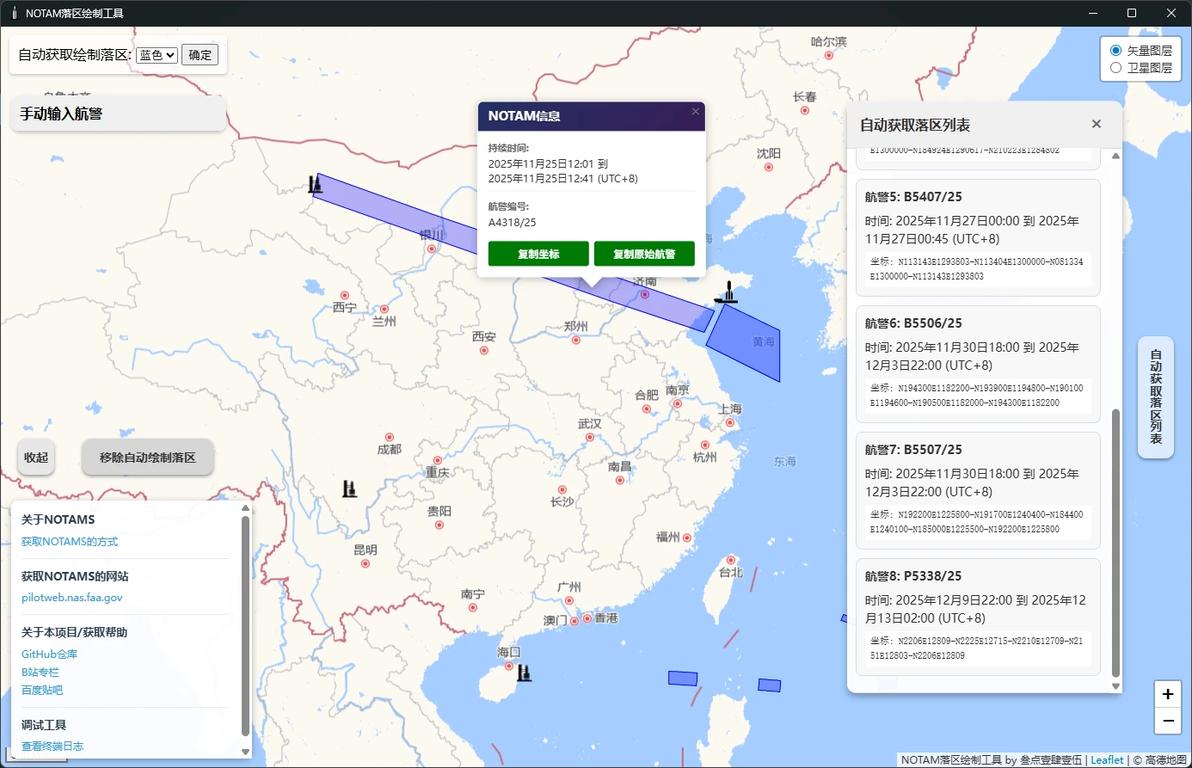Click the 西安 city marker
Viewport: 1192px width, 768px height.
(x=484, y=350)
